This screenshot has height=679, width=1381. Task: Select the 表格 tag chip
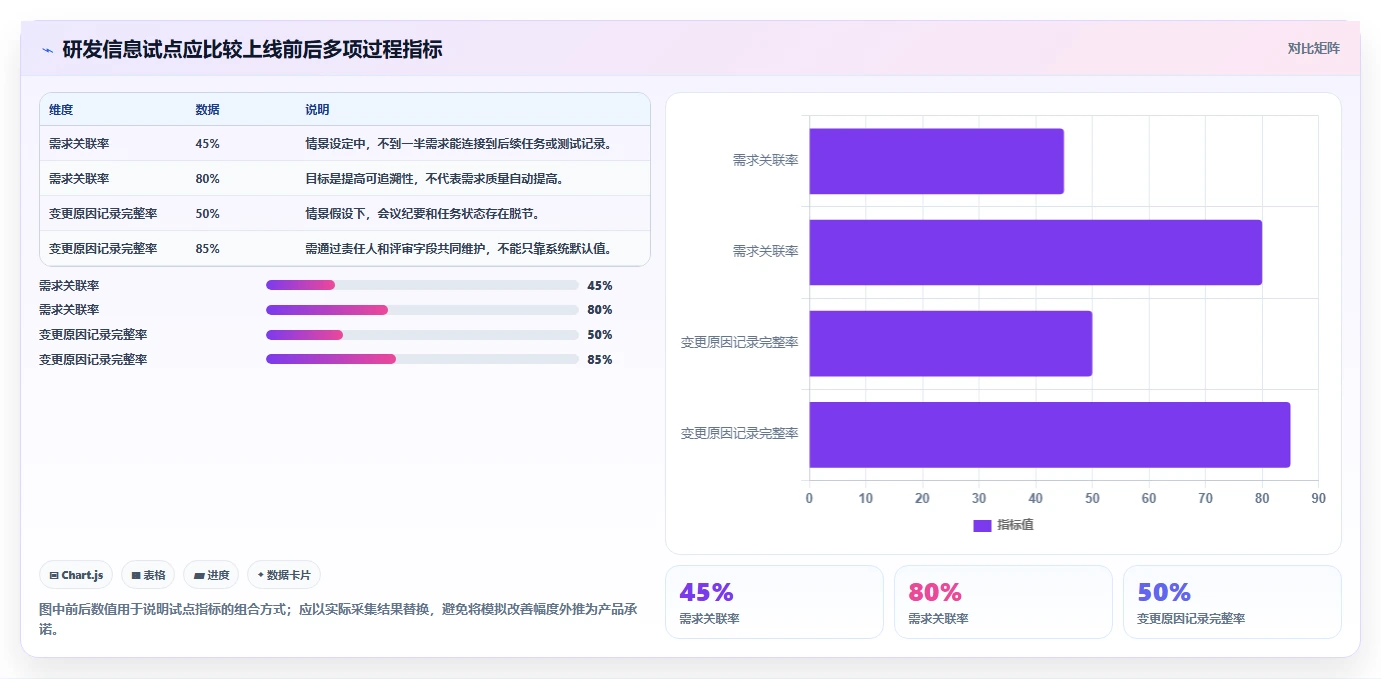[x=148, y=575]
